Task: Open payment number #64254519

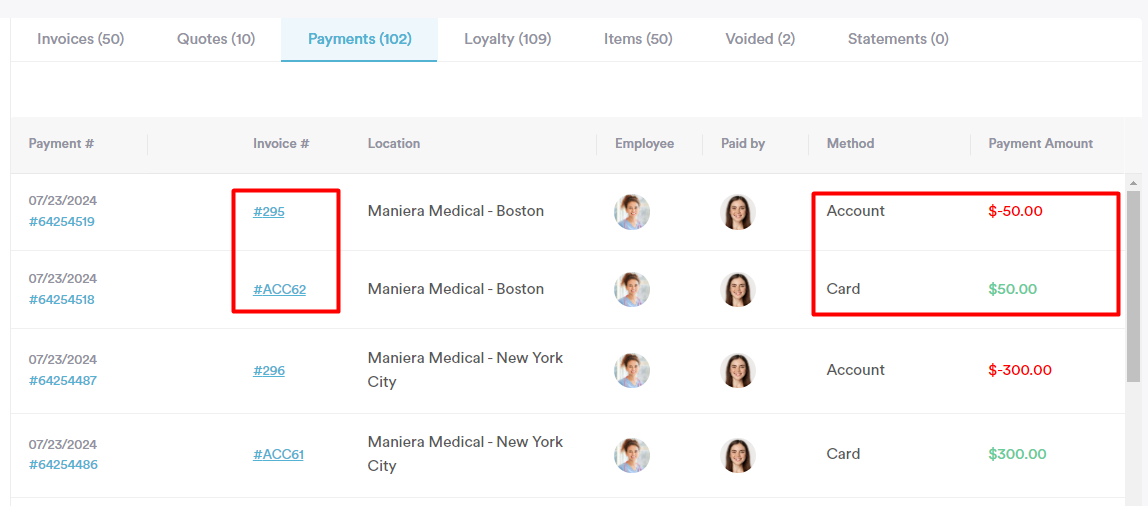Action: click(x=63, y=221)
